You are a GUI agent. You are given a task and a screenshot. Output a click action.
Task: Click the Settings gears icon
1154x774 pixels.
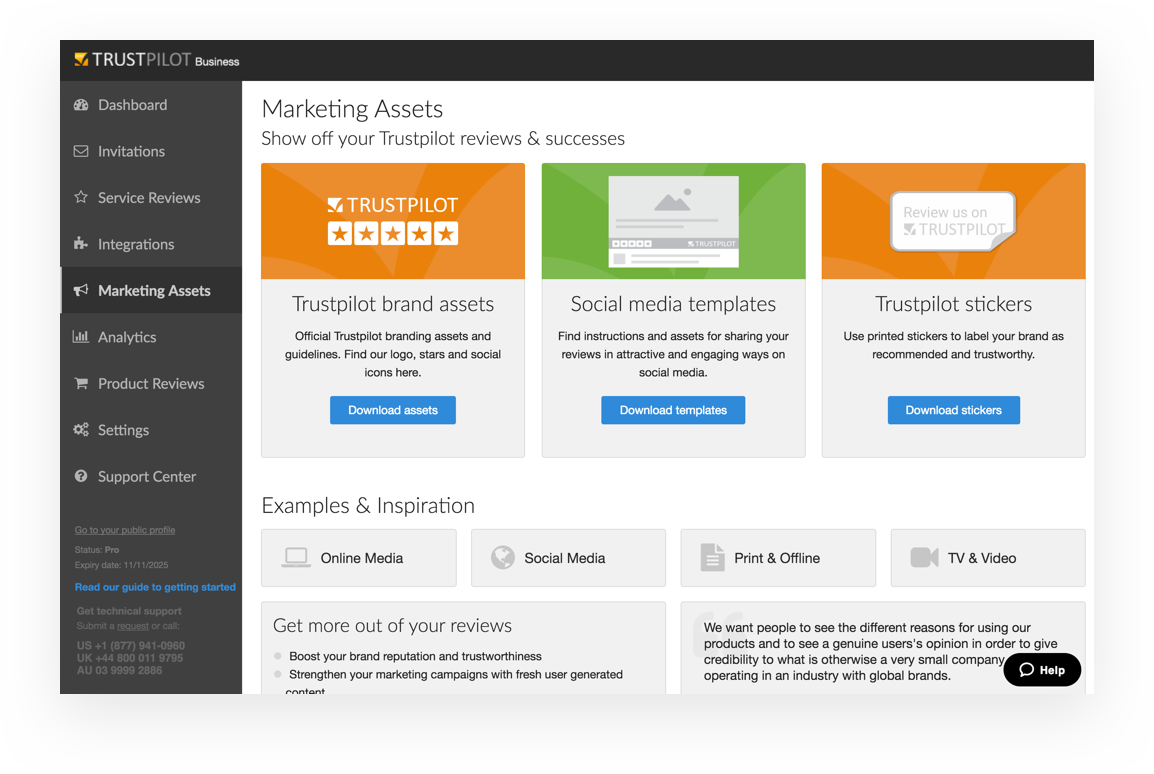[81, 430]
